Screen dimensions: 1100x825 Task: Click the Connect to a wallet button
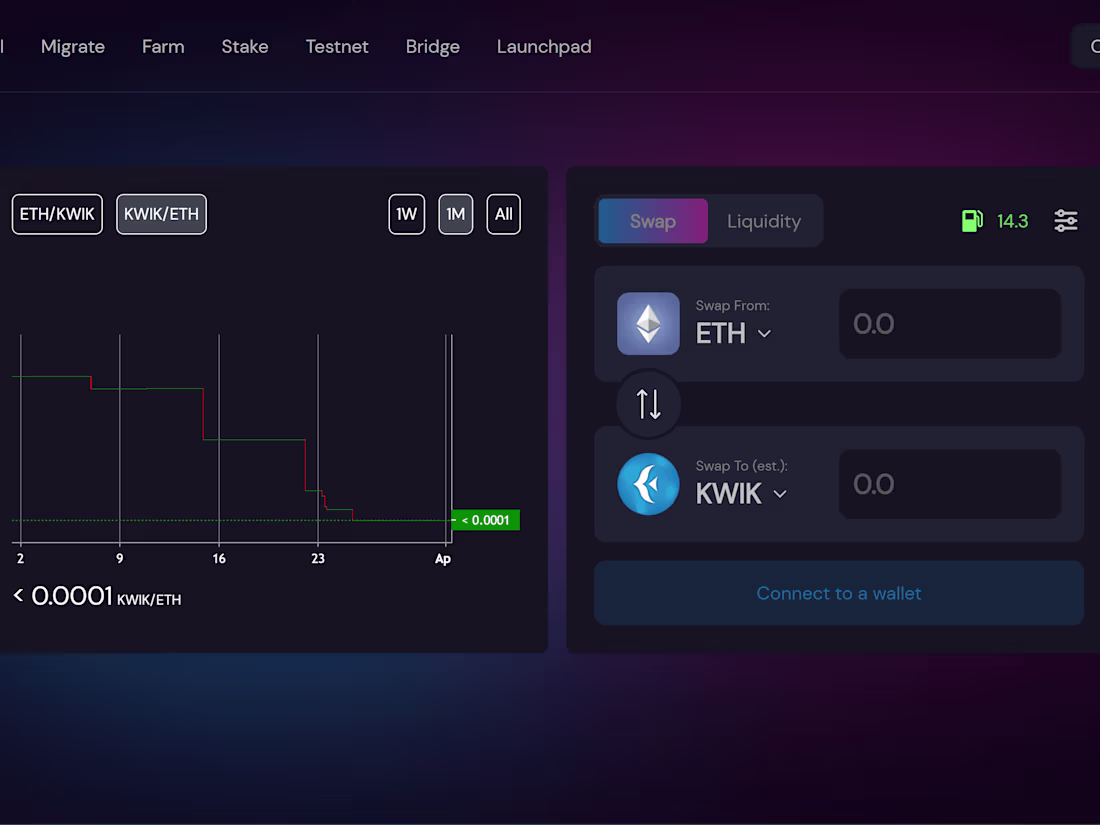pyautogui.click(x=838, y=593)
